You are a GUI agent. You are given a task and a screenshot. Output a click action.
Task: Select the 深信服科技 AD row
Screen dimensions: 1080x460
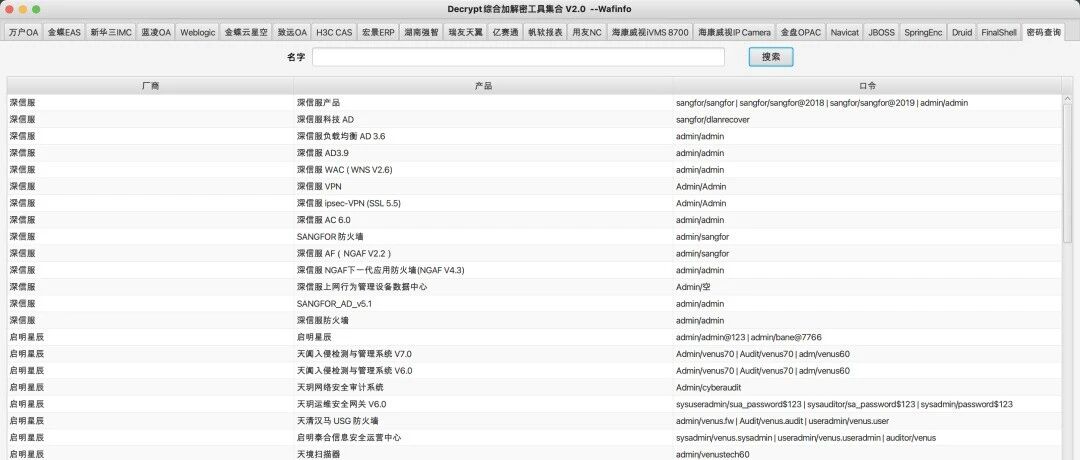(x=534, y=119)
